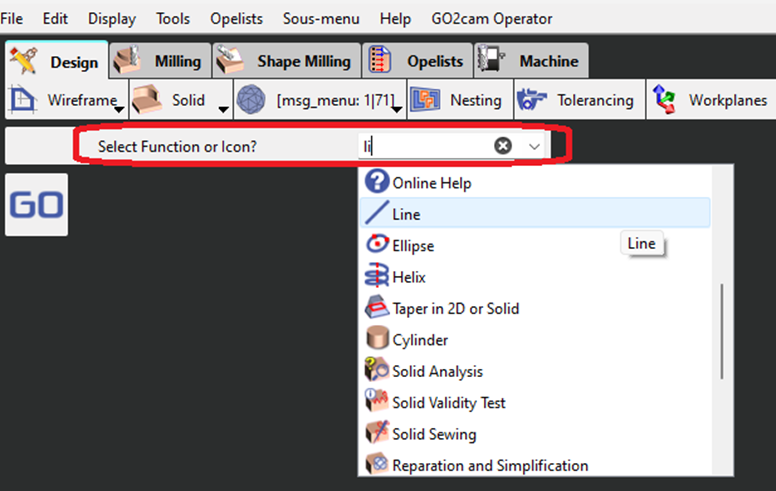Image resolution: width=776 pixels, height=491 pixels.
Task: Click the Workplanes toolbar button
Action: tap(711, 100)
